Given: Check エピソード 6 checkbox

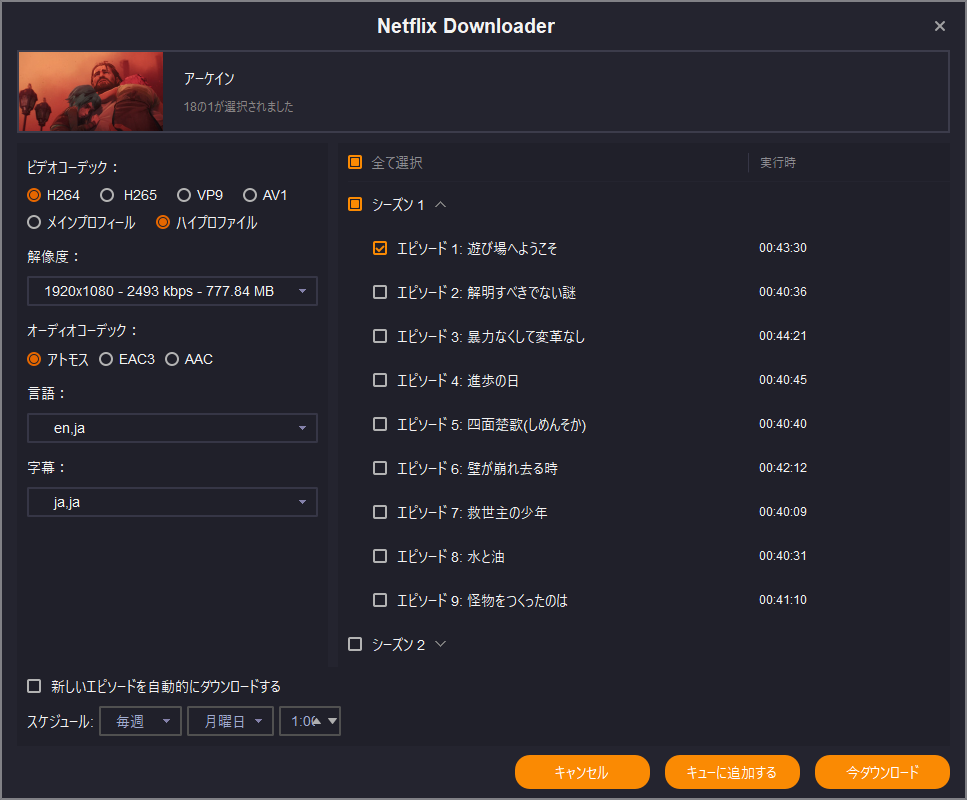Looking at the screenshot, I should 380,468.
